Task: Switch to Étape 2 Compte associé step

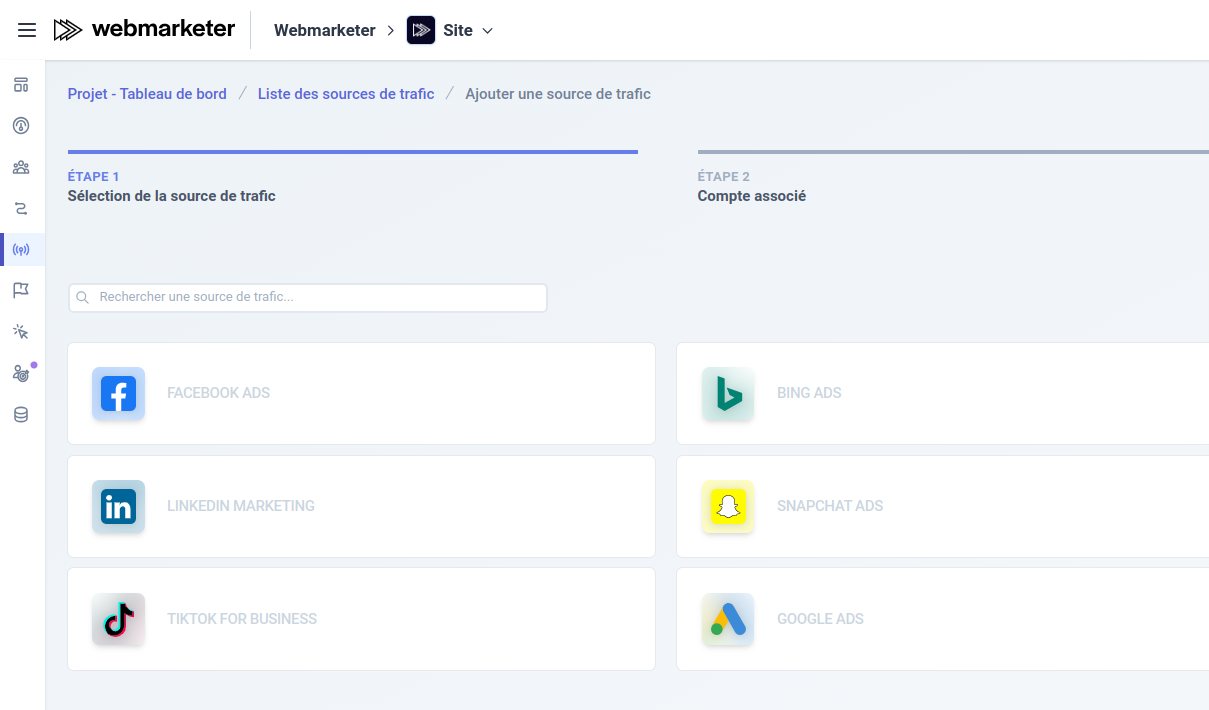Action: tap(751, 186)
